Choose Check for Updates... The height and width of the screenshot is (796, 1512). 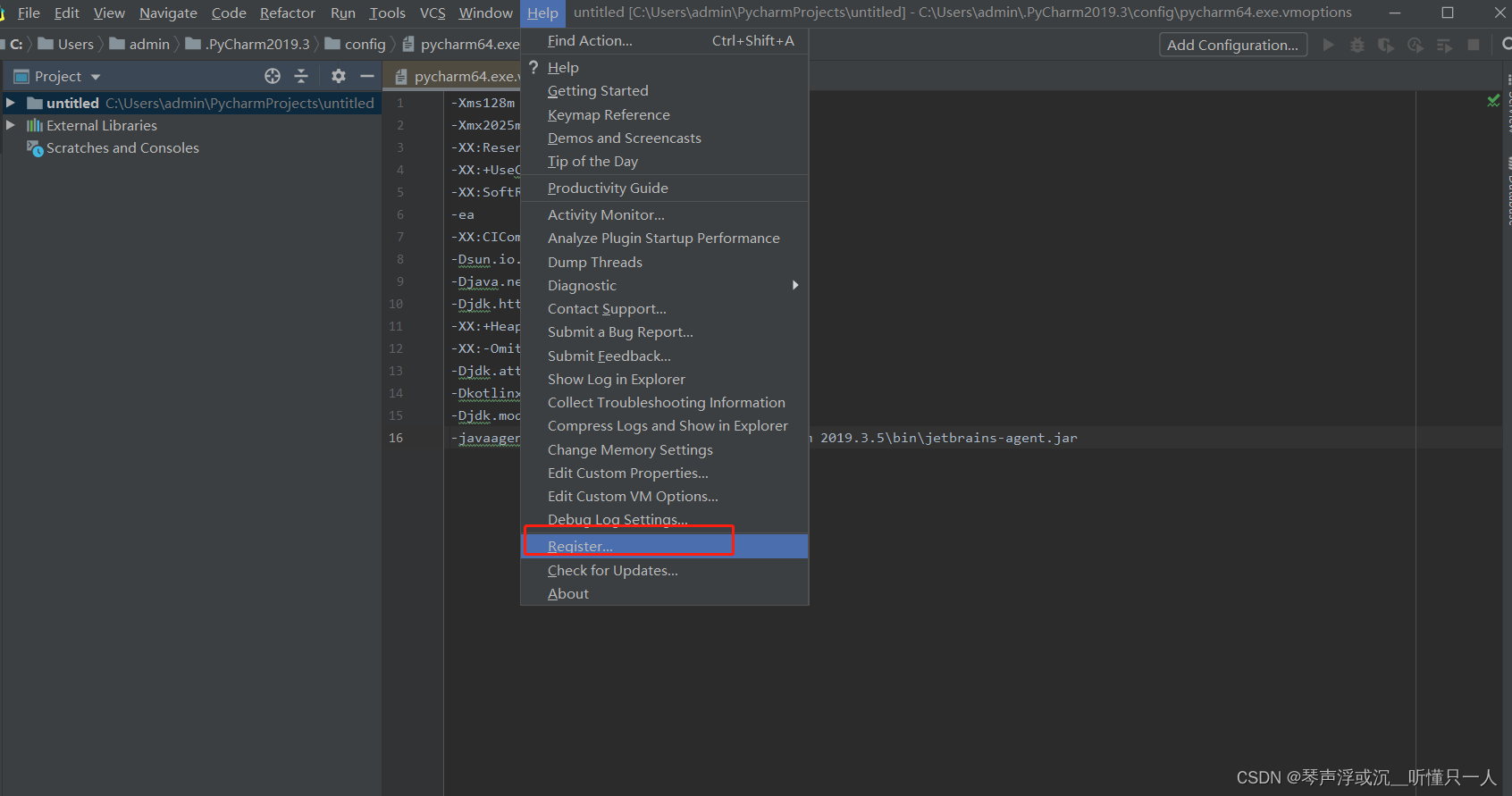664,570
